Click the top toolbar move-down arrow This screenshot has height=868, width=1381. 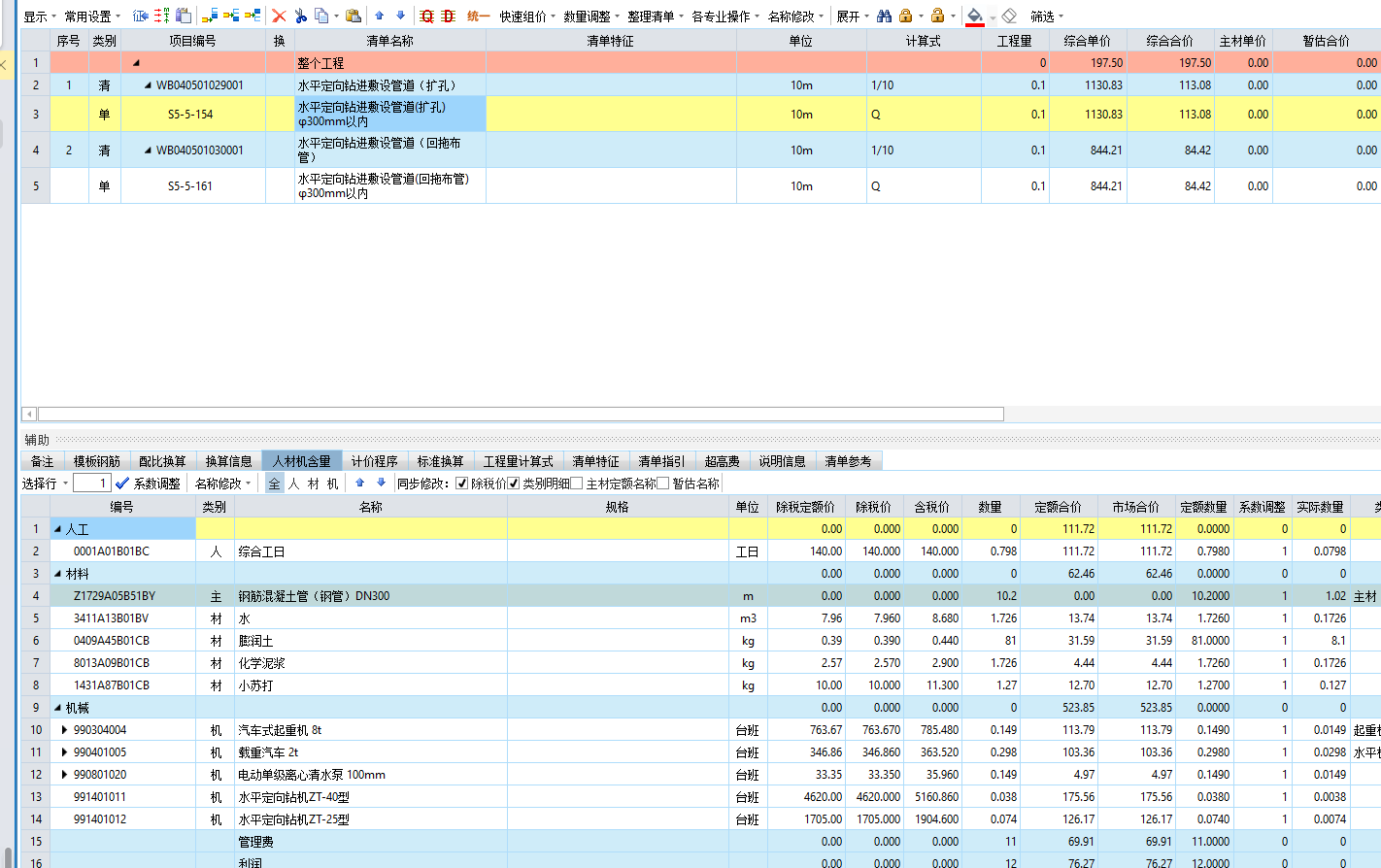[x=400, y=16]
